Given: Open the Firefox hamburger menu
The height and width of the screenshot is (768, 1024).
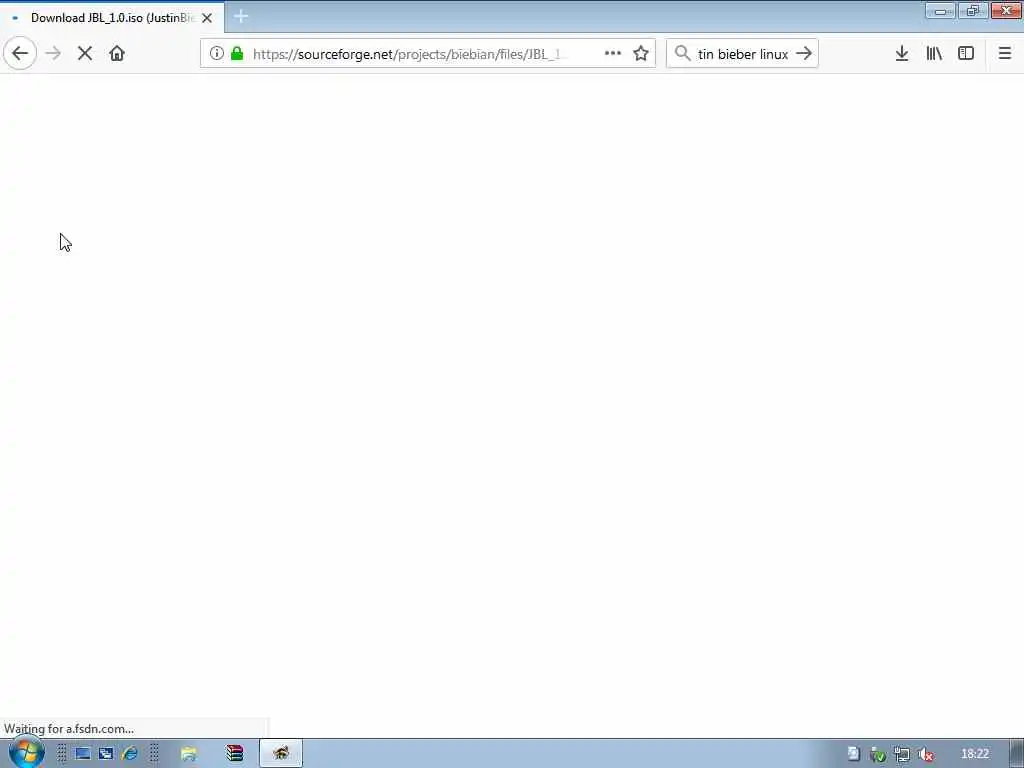Looking at the screenshot, I should [x=1005, y=54].
